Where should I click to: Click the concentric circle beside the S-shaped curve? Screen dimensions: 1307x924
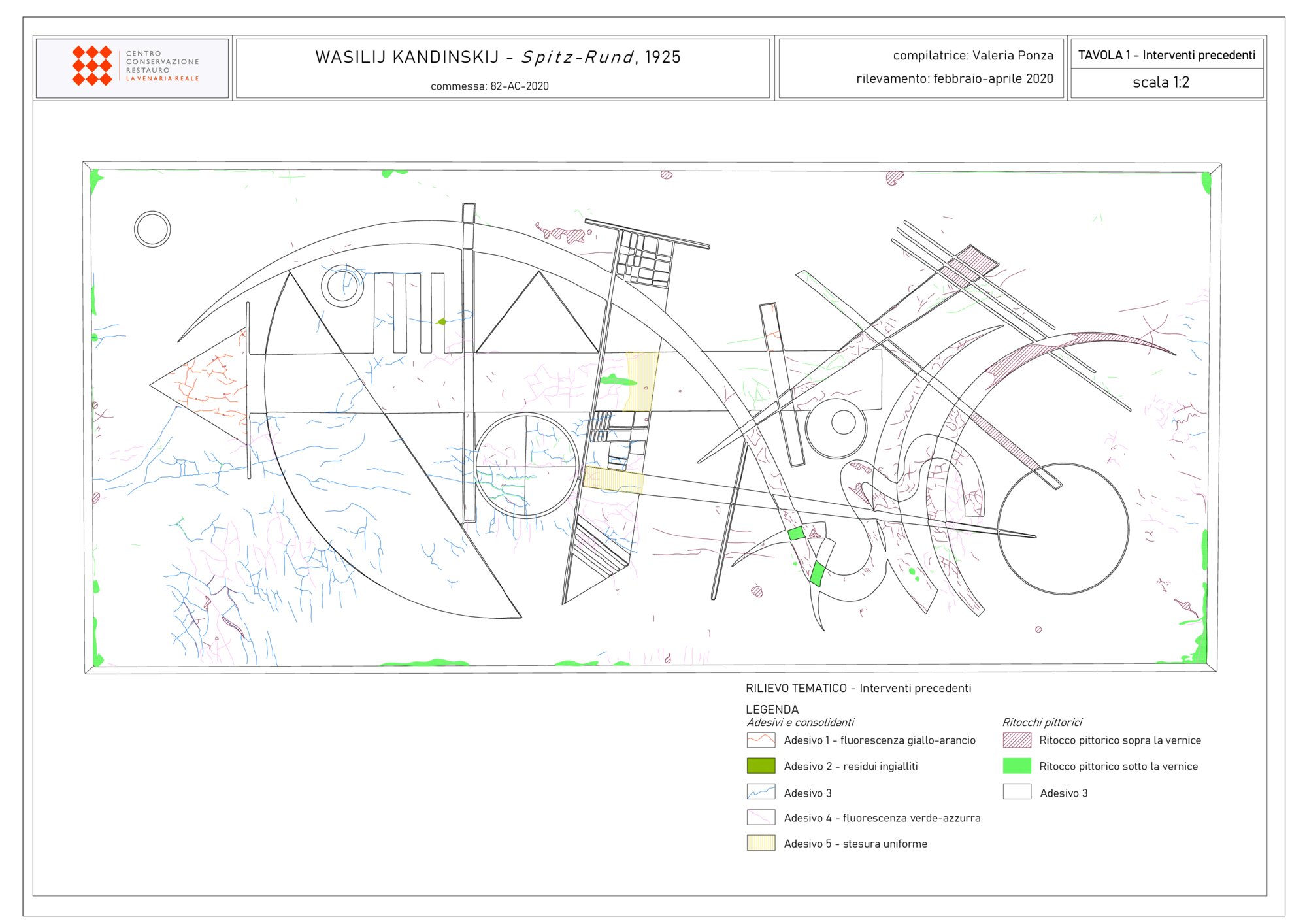(836, 428)
